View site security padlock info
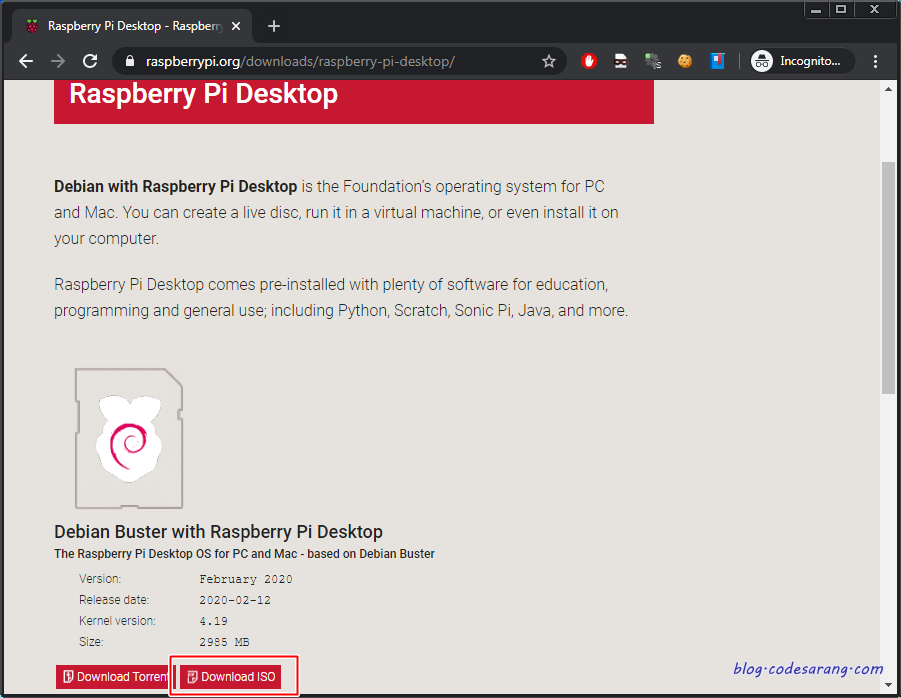The height and width of the screenshot is (698, 901). click(130, 61)
